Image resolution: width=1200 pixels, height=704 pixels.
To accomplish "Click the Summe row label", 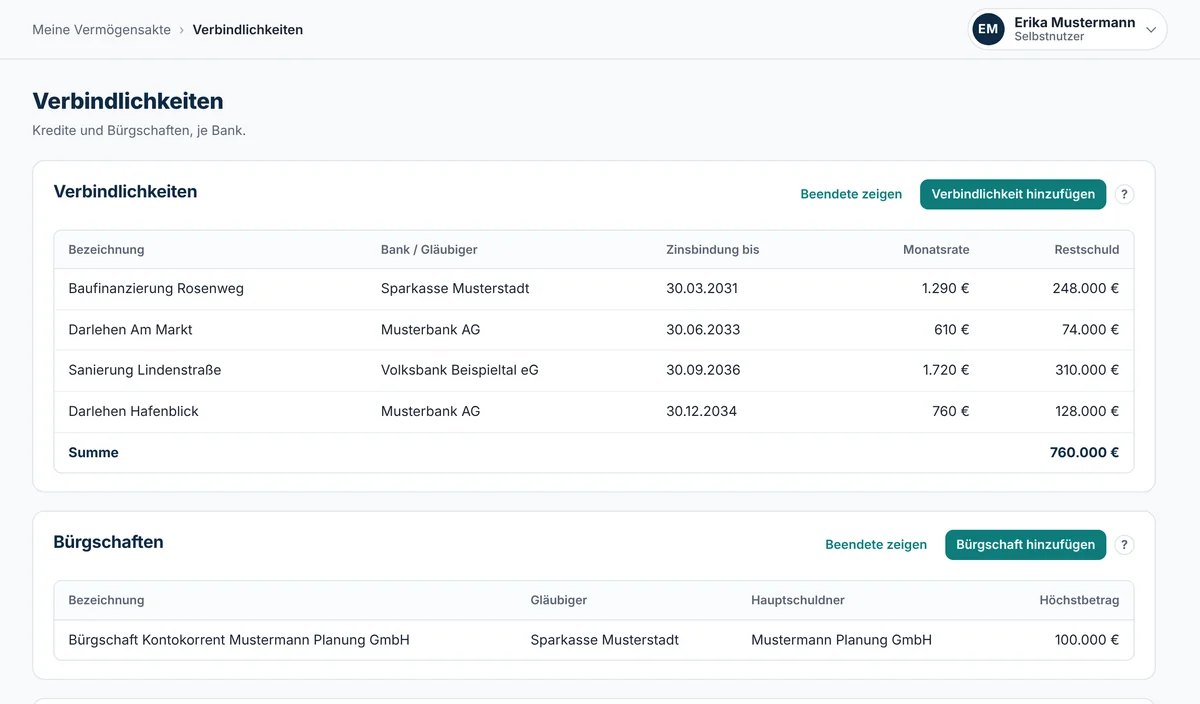I will coord(93,453).
